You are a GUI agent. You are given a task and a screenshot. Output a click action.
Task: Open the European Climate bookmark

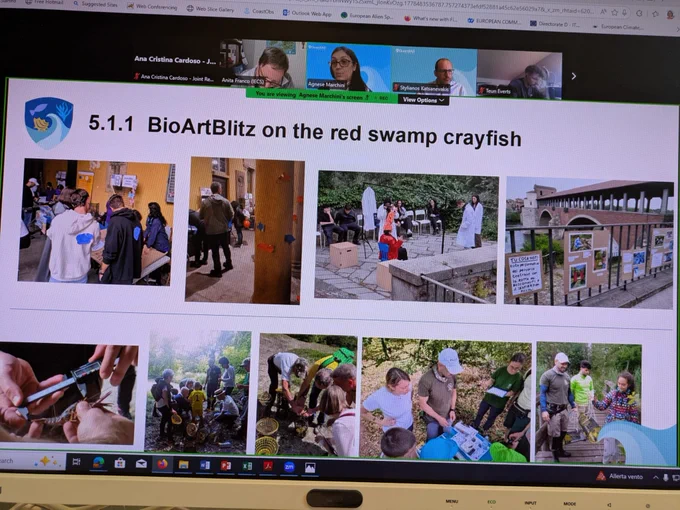618,27
